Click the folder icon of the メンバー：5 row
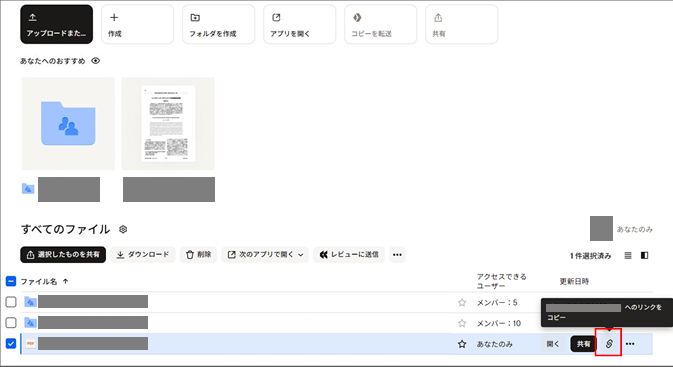This screenshot has width=673, height=367. pyautogui.click(x=30, y=302)
